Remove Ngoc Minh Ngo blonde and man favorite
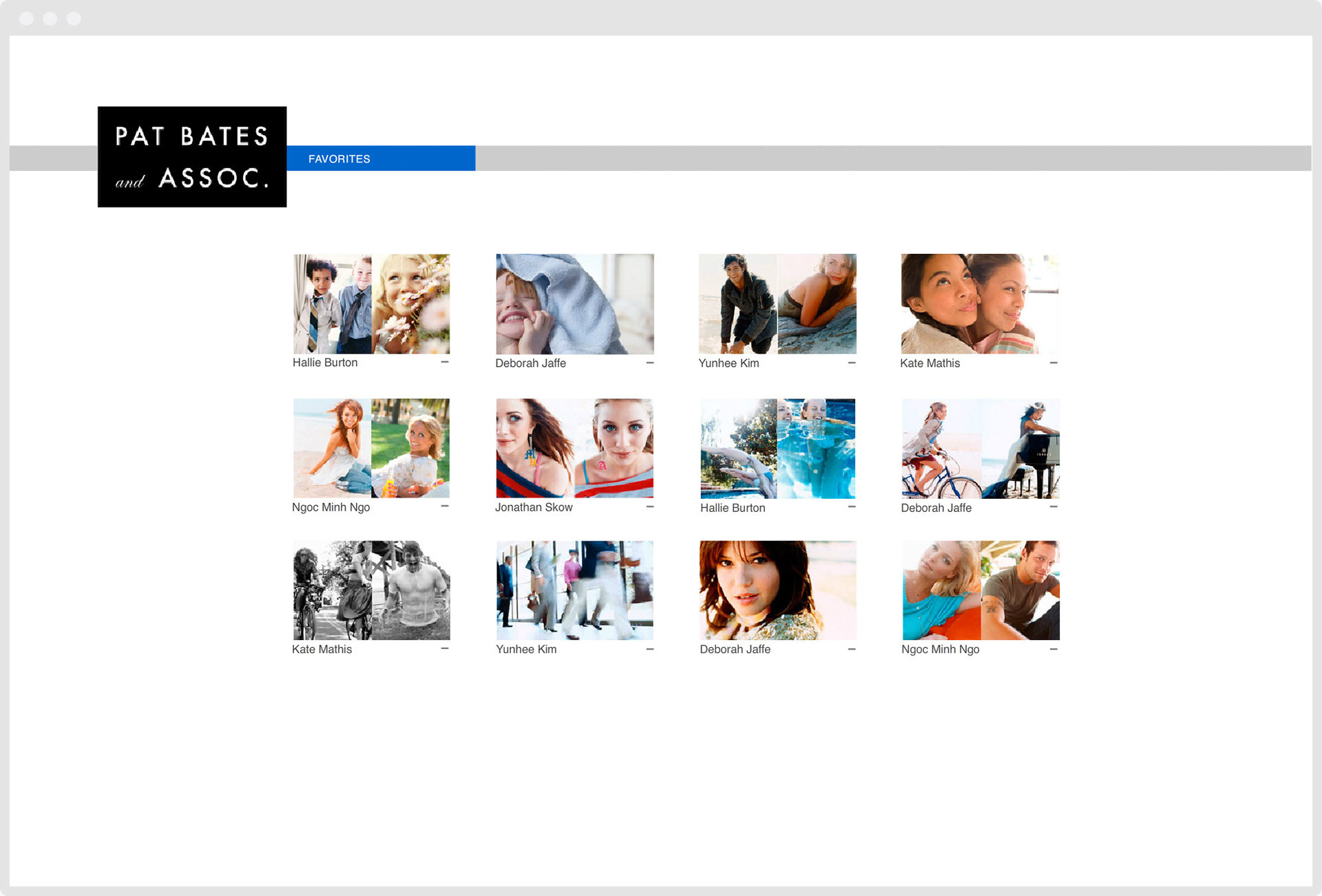 (1053, 649)
